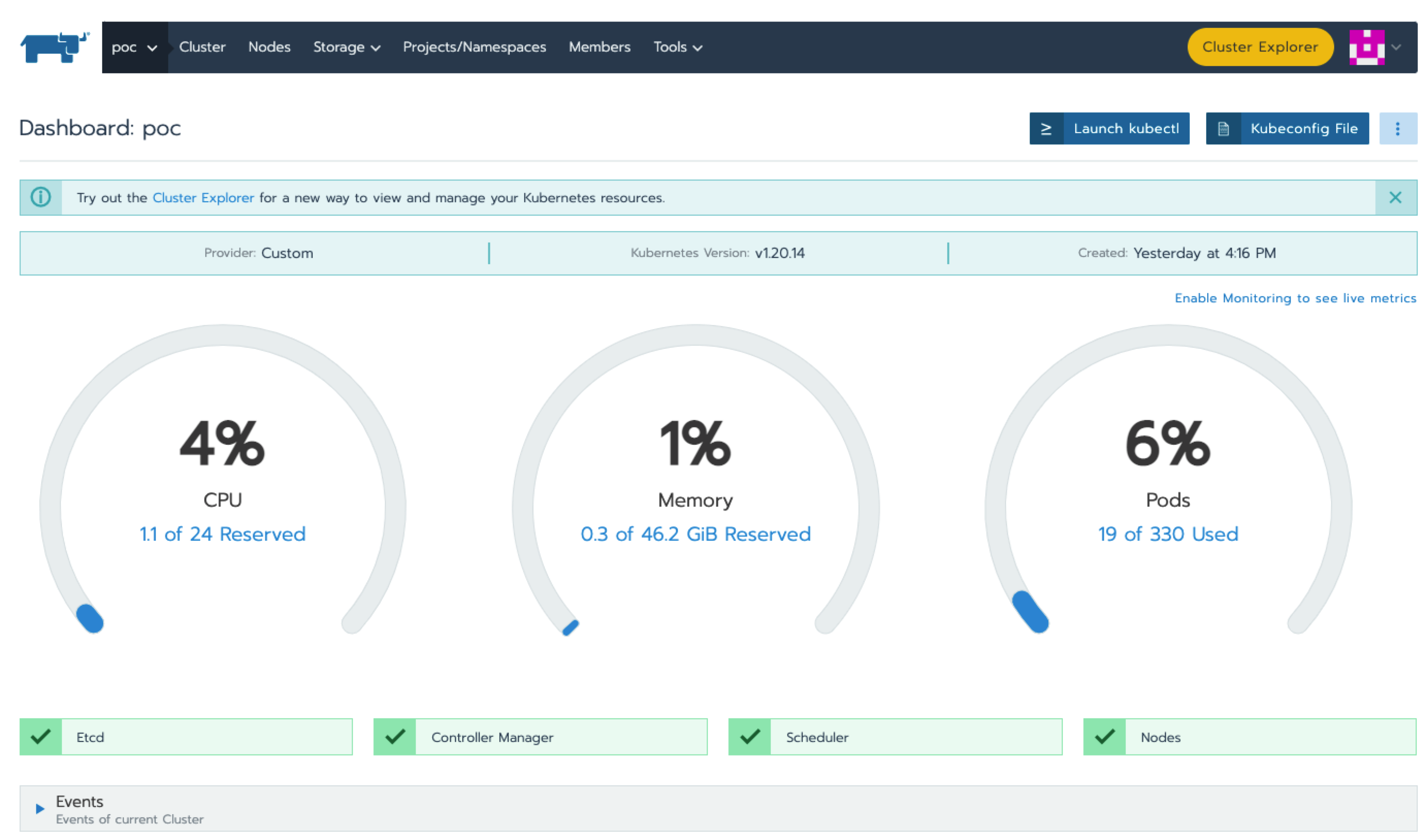
Task: Click the Rancher cow logo
Action: click(54, 47)
